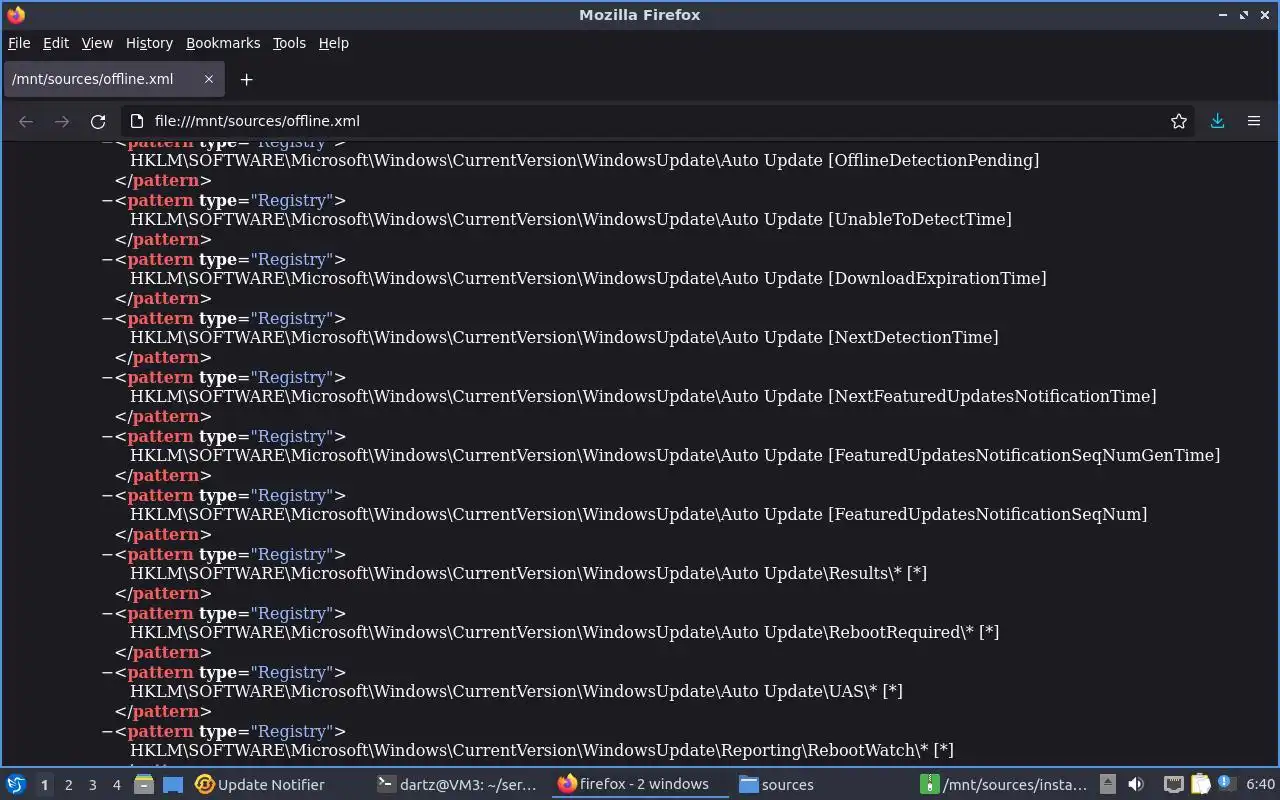Viewport: 1280px width, 800px height.
Task: Click the back navigation arrow
Action: (x=26, y=121)
